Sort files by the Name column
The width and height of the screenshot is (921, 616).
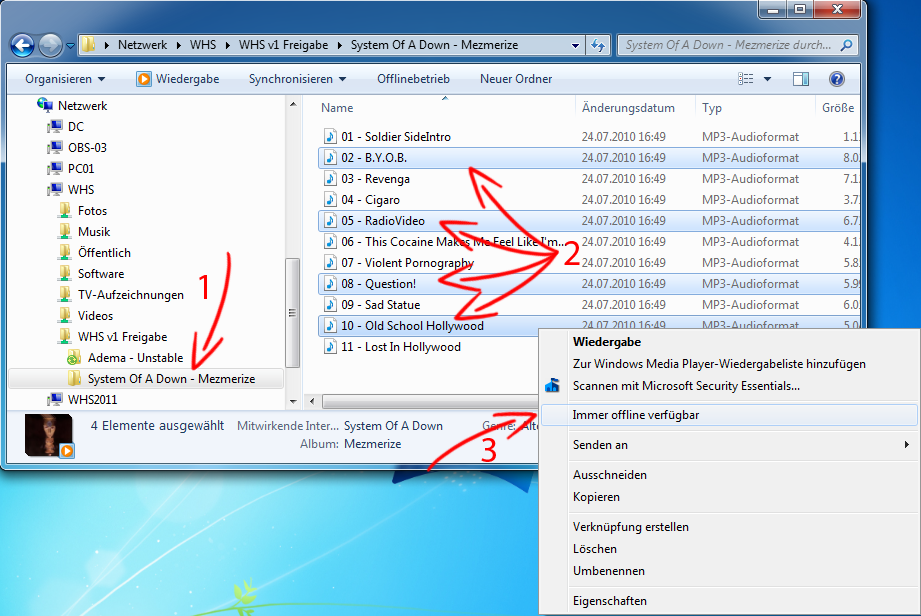pyautogui.click(x=337, y=108)
